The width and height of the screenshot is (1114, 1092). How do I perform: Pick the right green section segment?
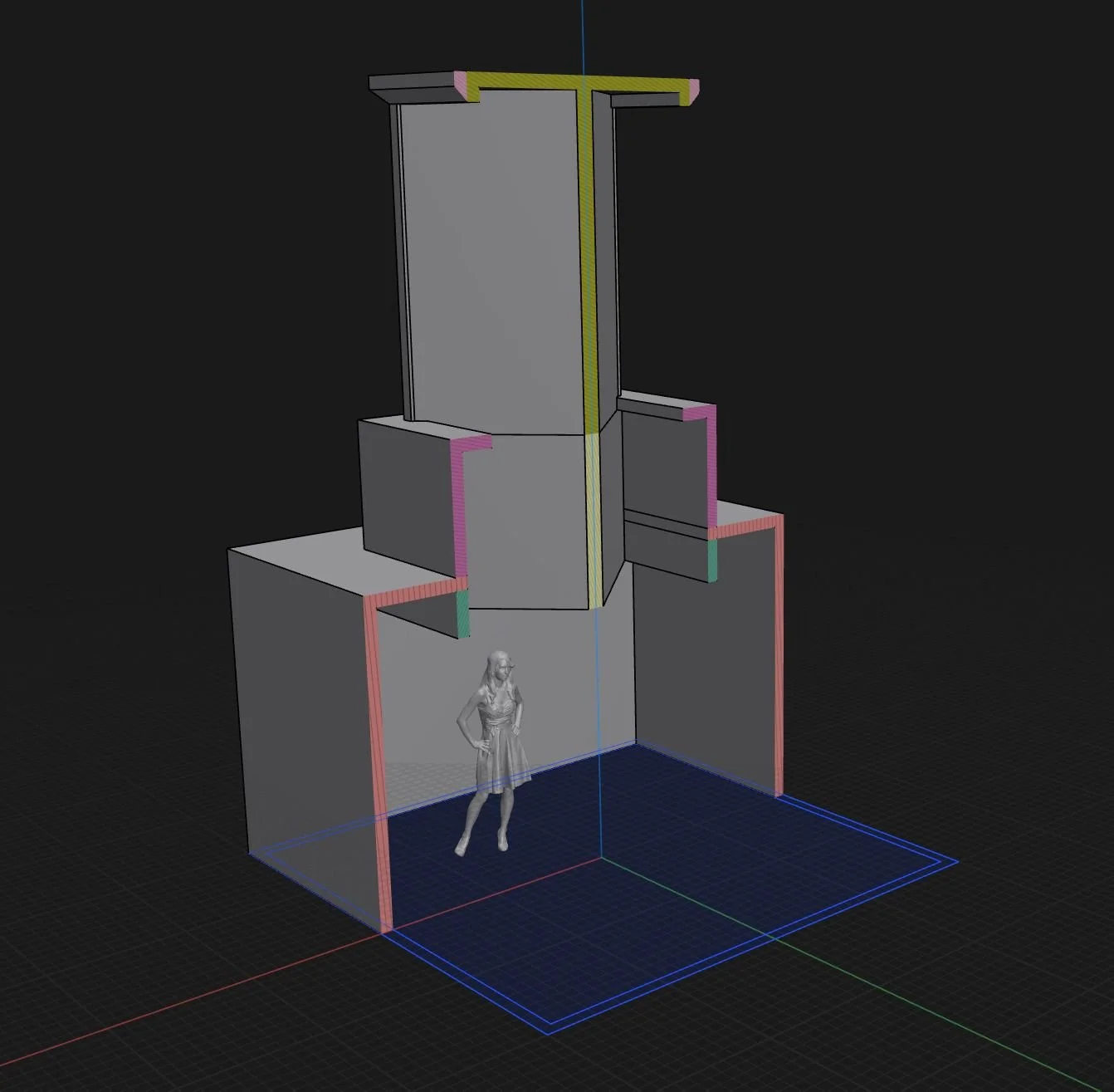pyautogui.click(x=712, y=560)
